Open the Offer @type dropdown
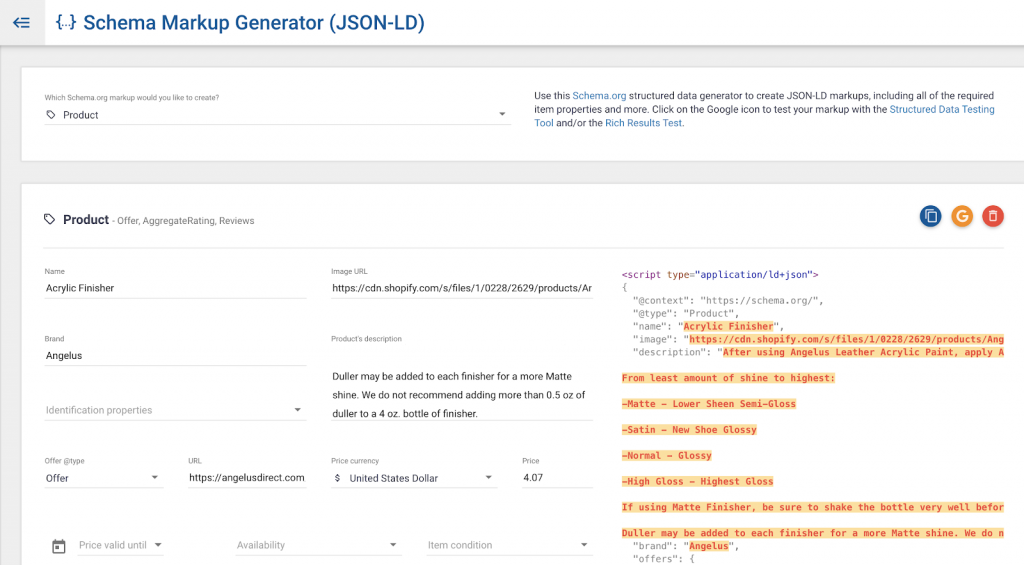Viewport: 1024px width, 565px height. coord(104,478)
